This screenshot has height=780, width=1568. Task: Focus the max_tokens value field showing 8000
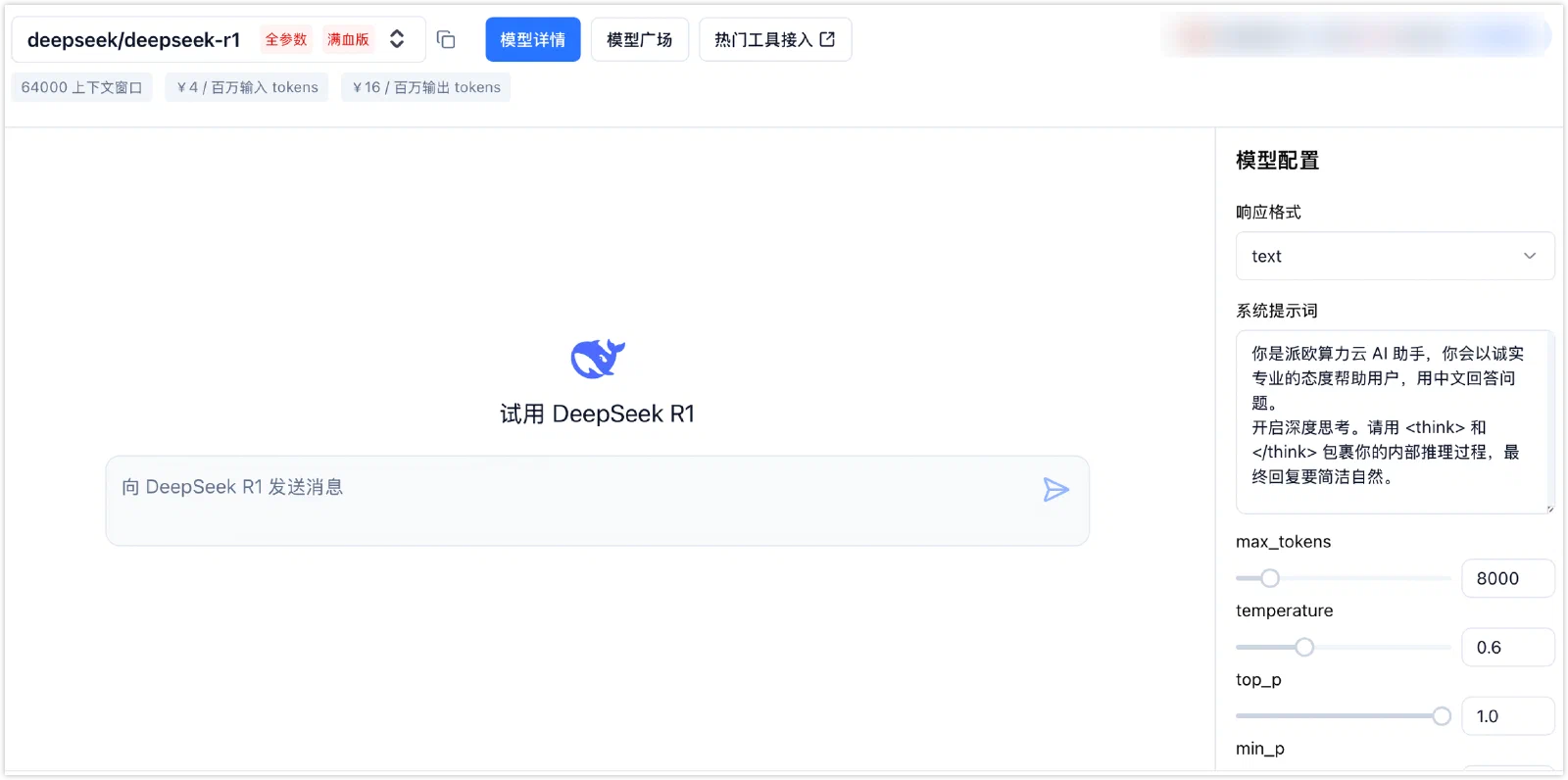pyautogui.click(x=1507, y=578)
